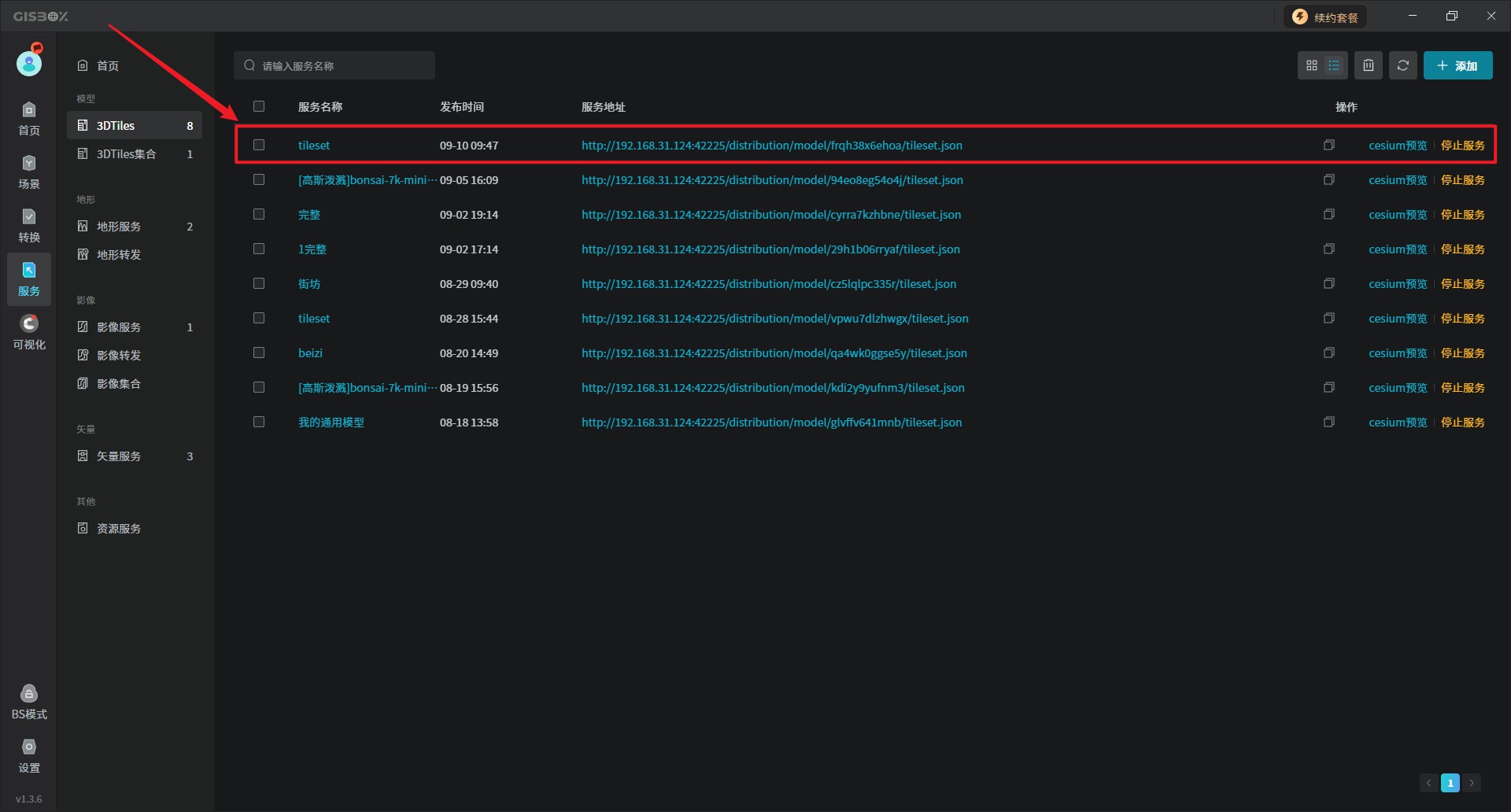This screenshot has width=1511, height=812.
Task: Switch to BS模式
Action: click(x=29, y=703)
